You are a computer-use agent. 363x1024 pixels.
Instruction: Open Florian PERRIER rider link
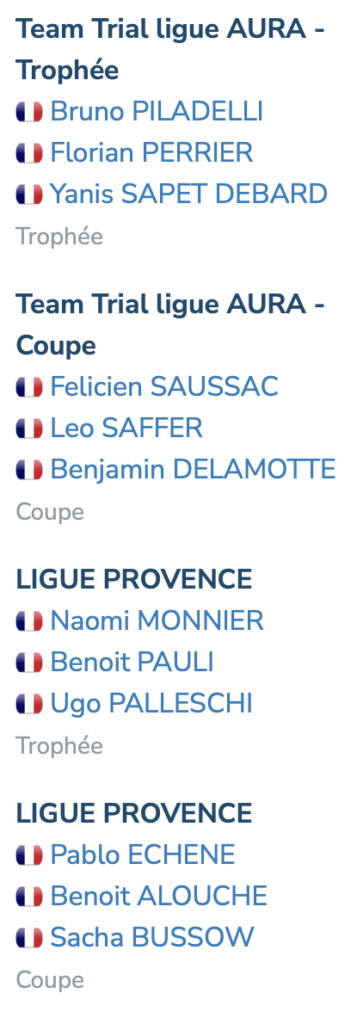[x=151, y=153]
